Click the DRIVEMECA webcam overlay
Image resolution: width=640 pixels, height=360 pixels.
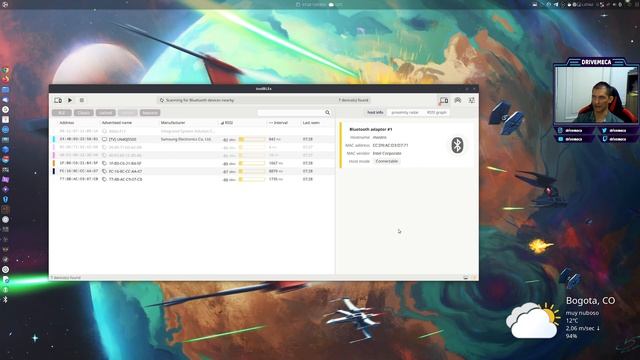[596, 100]
